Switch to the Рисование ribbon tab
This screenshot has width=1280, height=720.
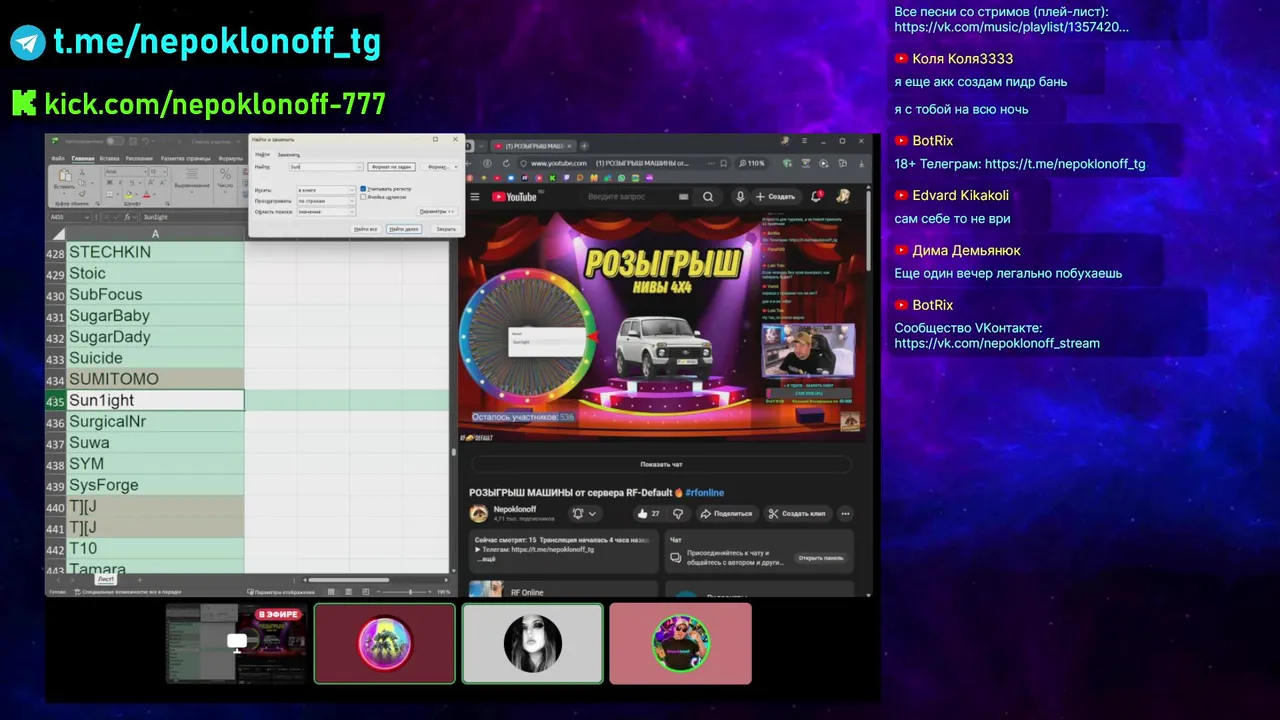139,158
